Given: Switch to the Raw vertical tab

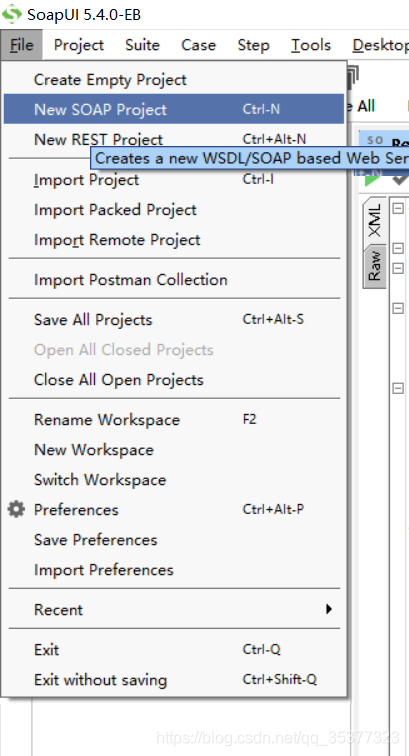Looking at the screenshot, I should pyautogui.click(x=374, y=266).
